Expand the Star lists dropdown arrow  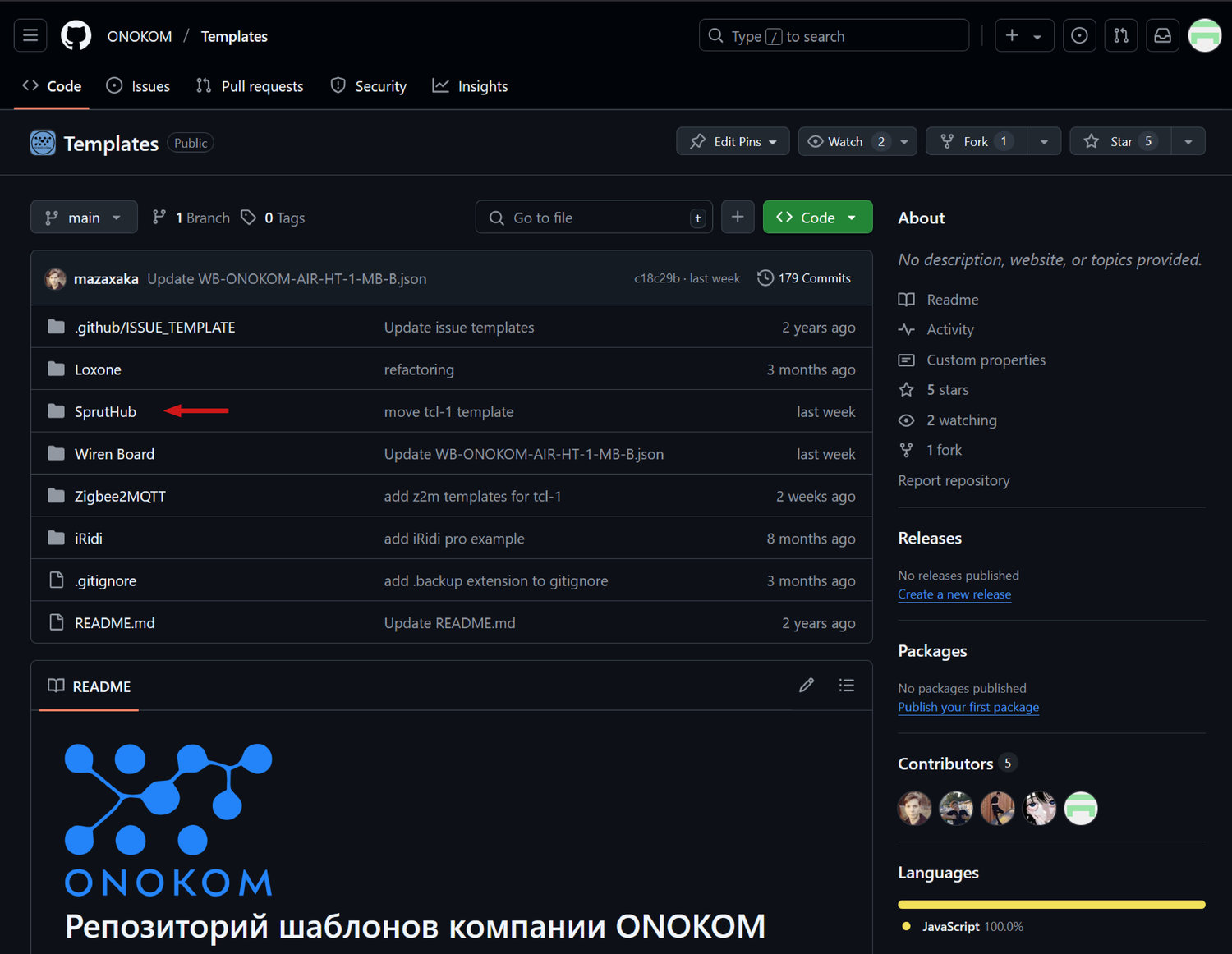1188,141
